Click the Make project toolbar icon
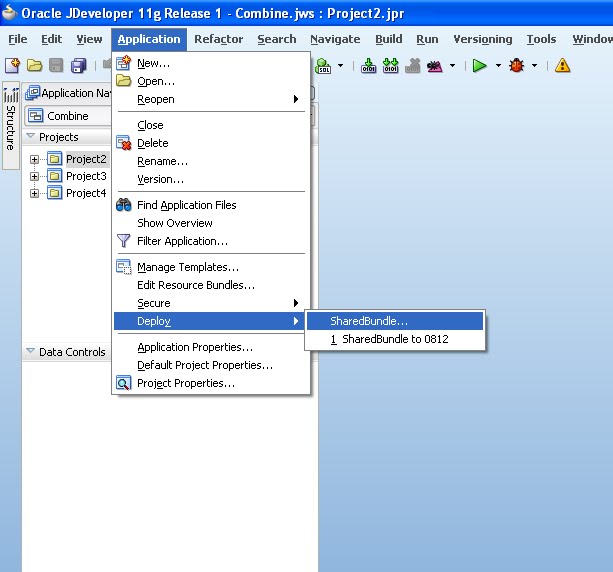This screenshot has width=613, height=572. pyautogui.click(x=368, y=65)
